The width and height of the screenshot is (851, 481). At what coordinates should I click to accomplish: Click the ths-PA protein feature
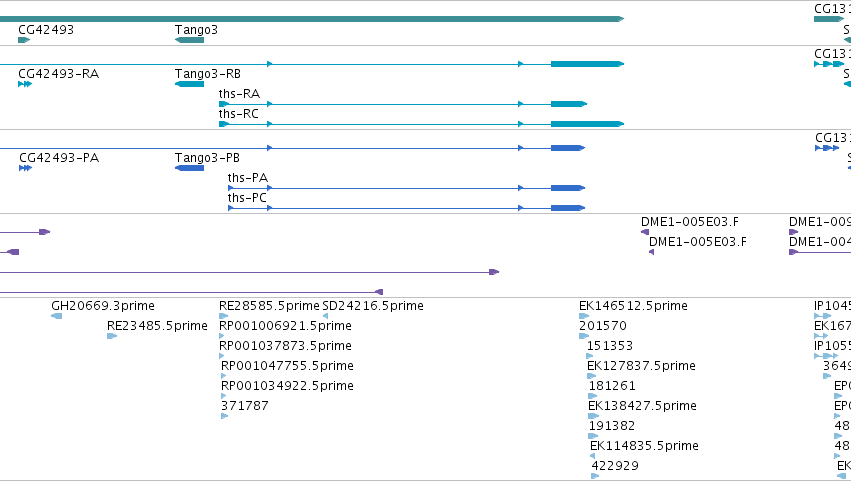tap(406, 188)
